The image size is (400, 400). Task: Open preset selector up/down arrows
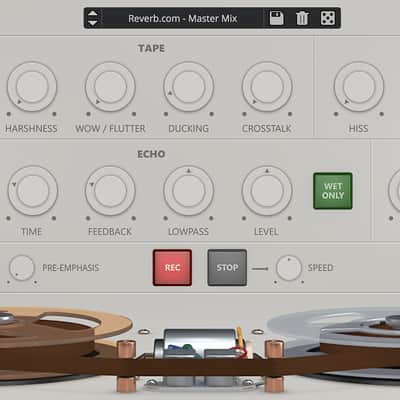tap(93, 18)
